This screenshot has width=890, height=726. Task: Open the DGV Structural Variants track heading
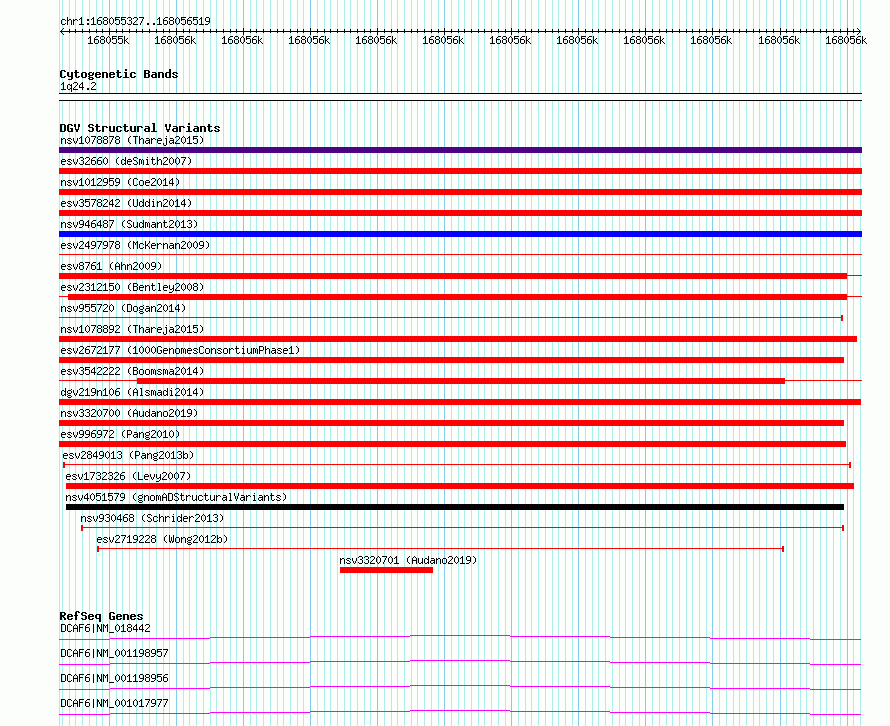(x=140, y=128)
